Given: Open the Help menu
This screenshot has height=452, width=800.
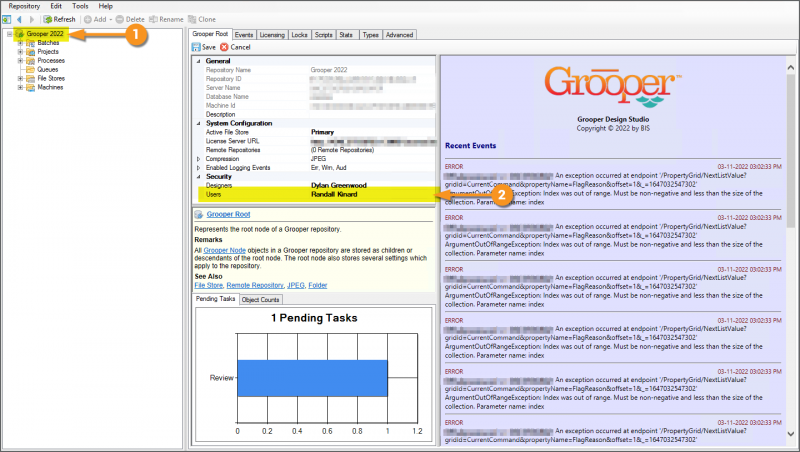Looking at the screenshot, I should click(x=106, y=6).
